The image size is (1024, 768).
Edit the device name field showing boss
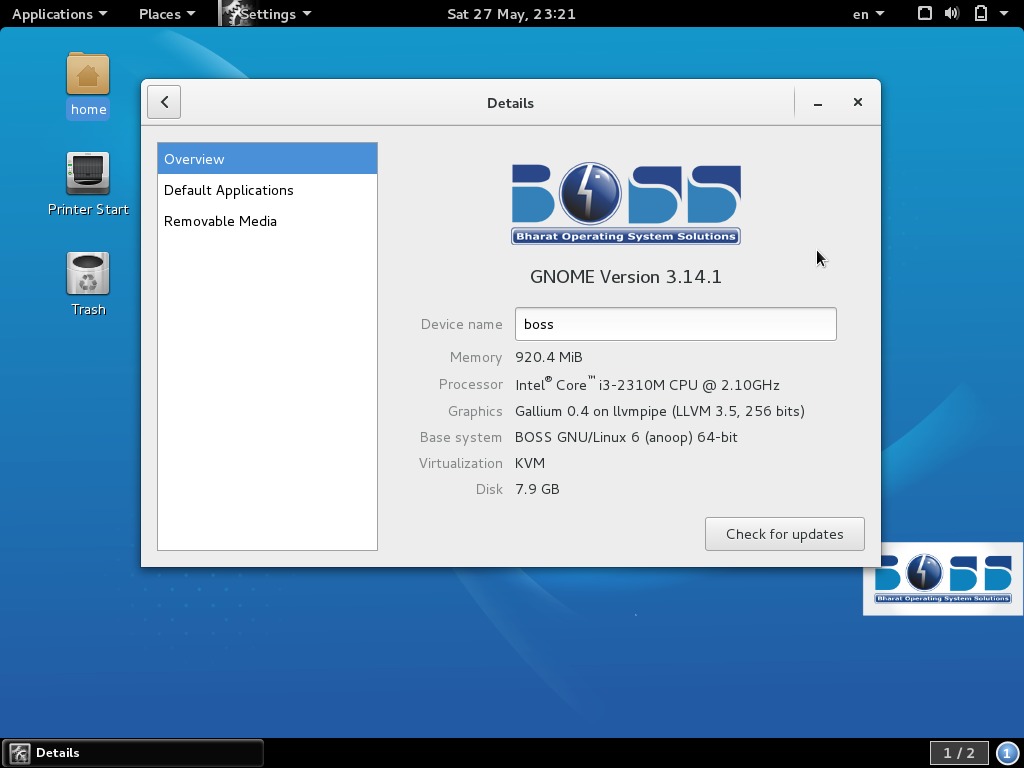coord(675,323)
